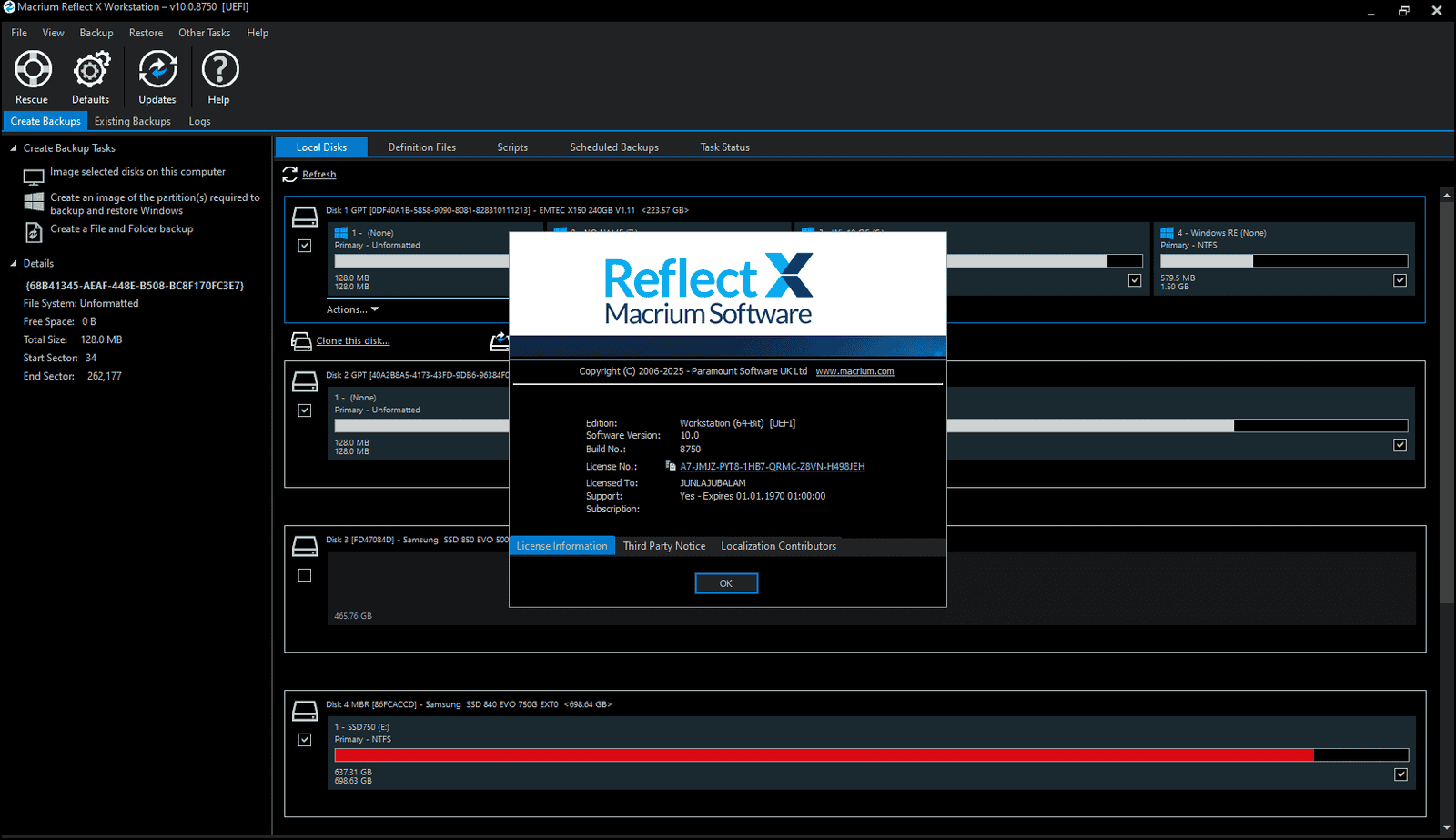Check for Updates

(157, 76)
